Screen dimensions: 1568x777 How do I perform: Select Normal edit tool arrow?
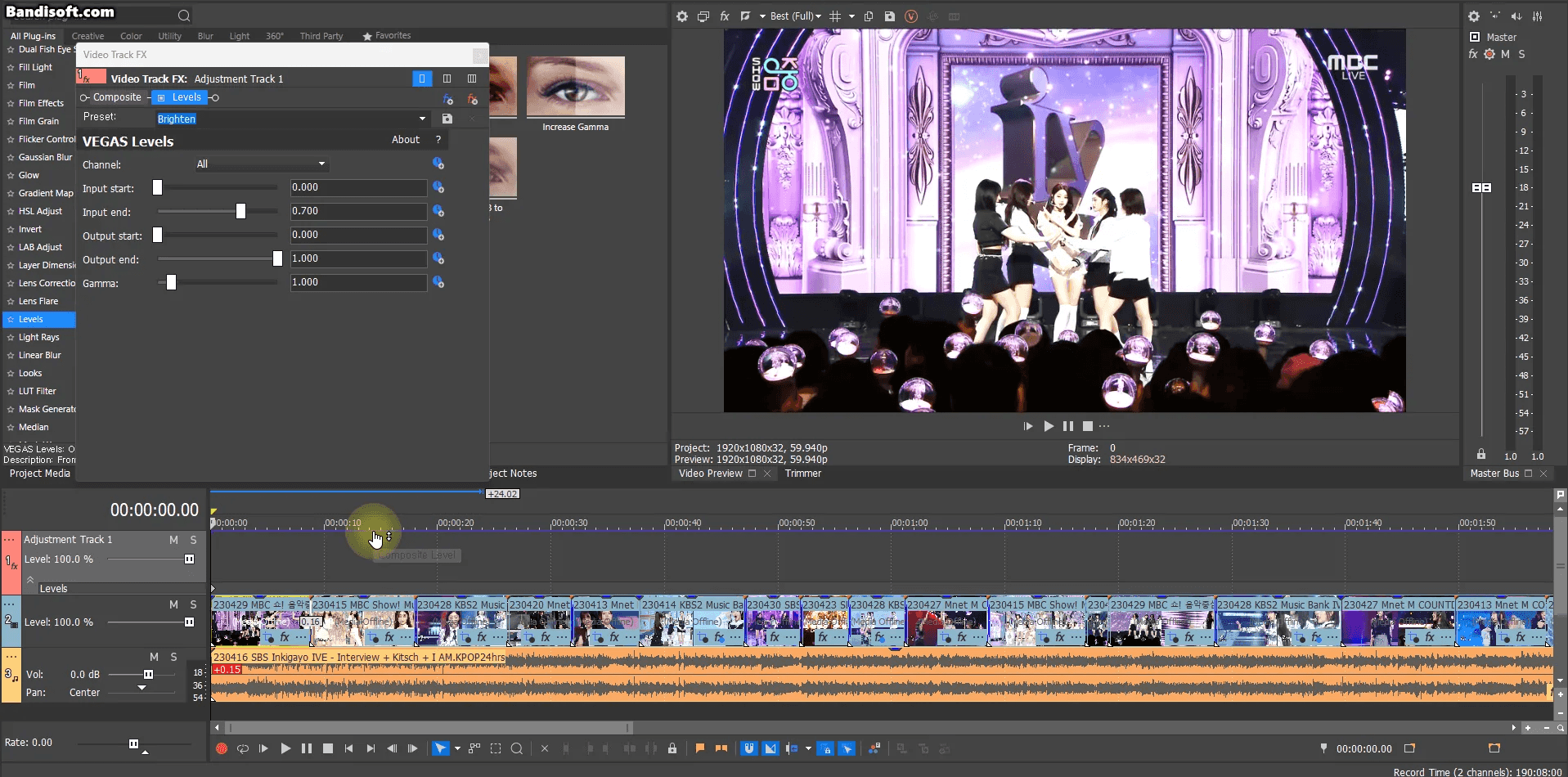point(440,748)
